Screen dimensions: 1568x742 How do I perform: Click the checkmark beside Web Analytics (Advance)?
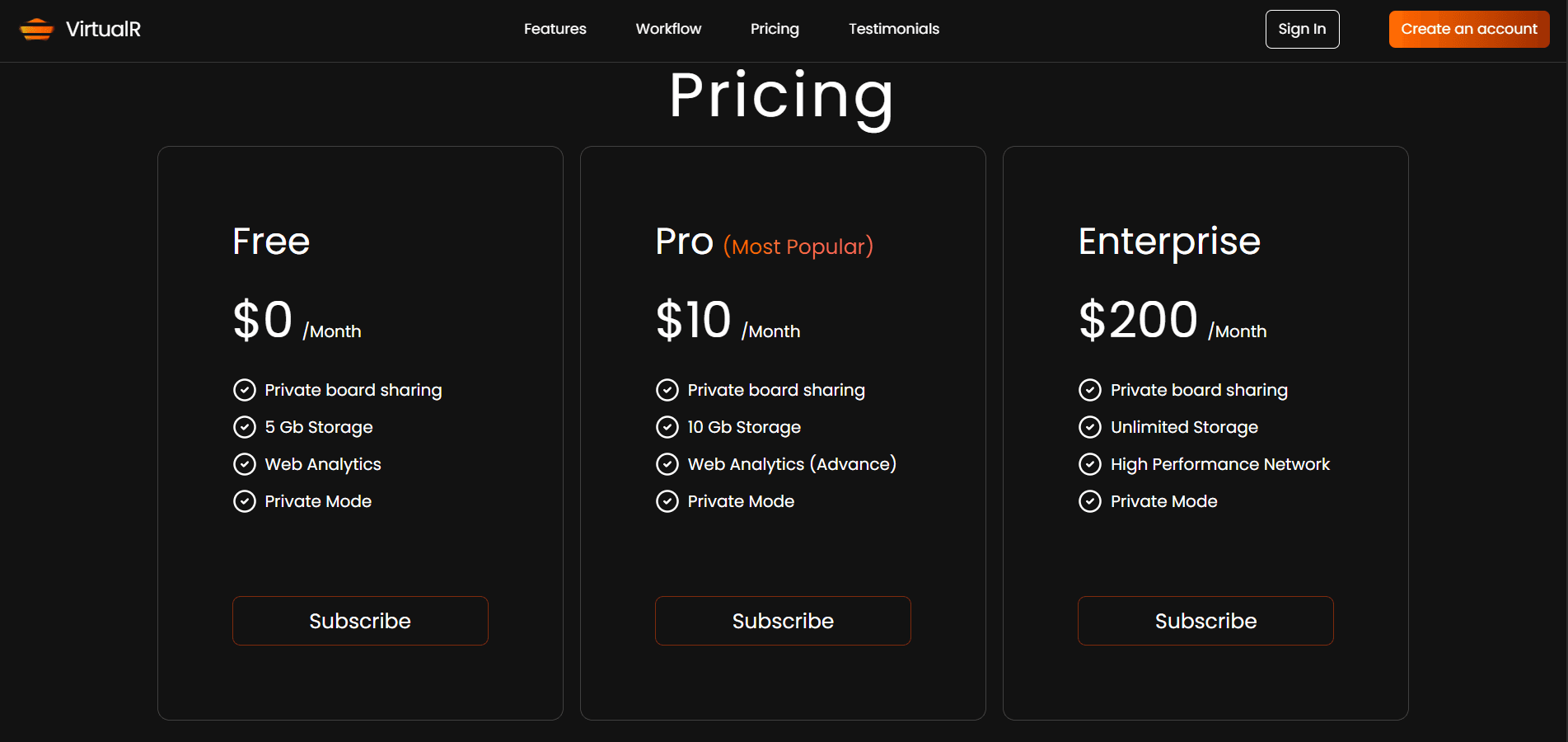point(667,464)
